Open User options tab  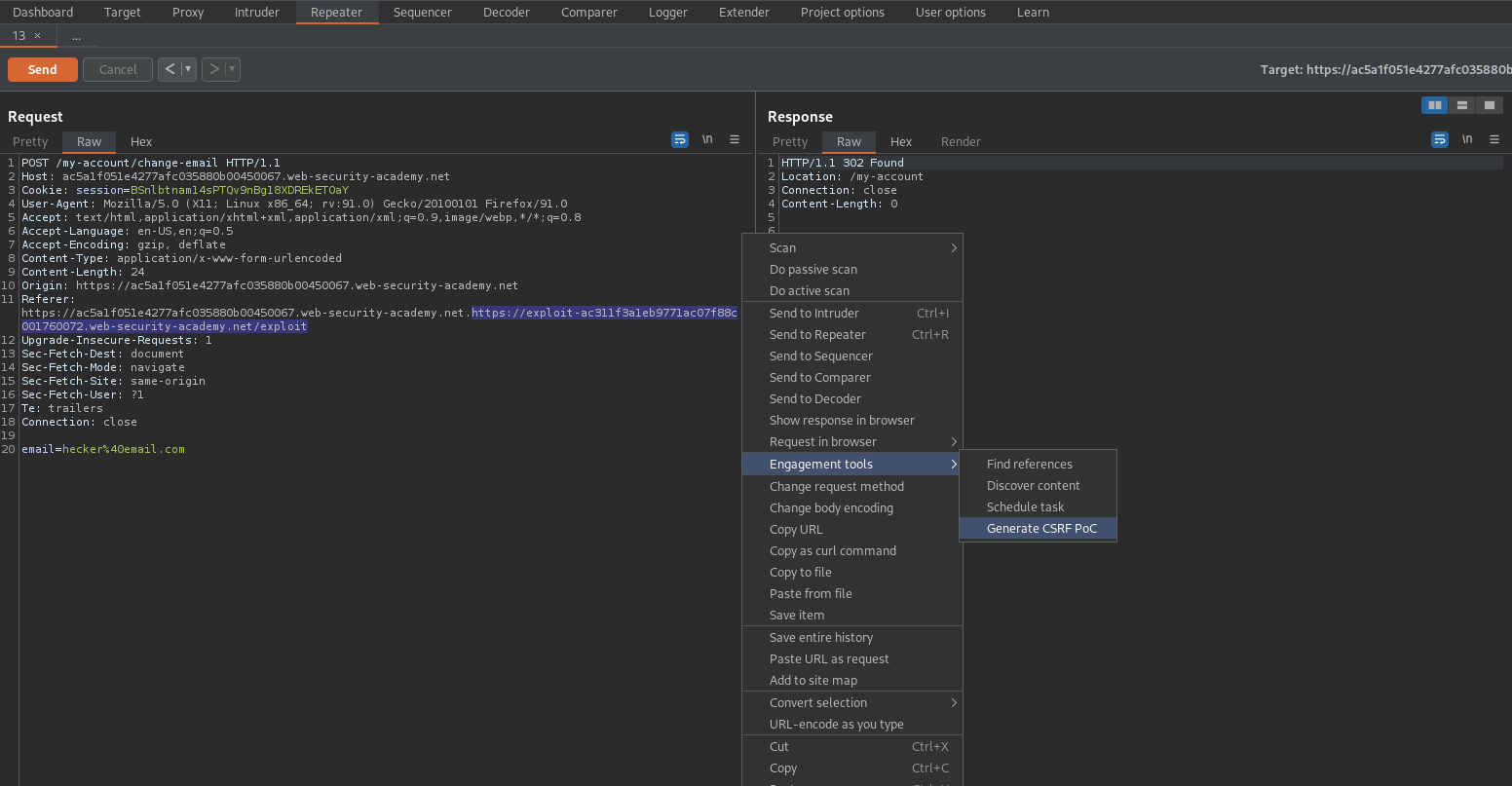(x=951, y=12)
